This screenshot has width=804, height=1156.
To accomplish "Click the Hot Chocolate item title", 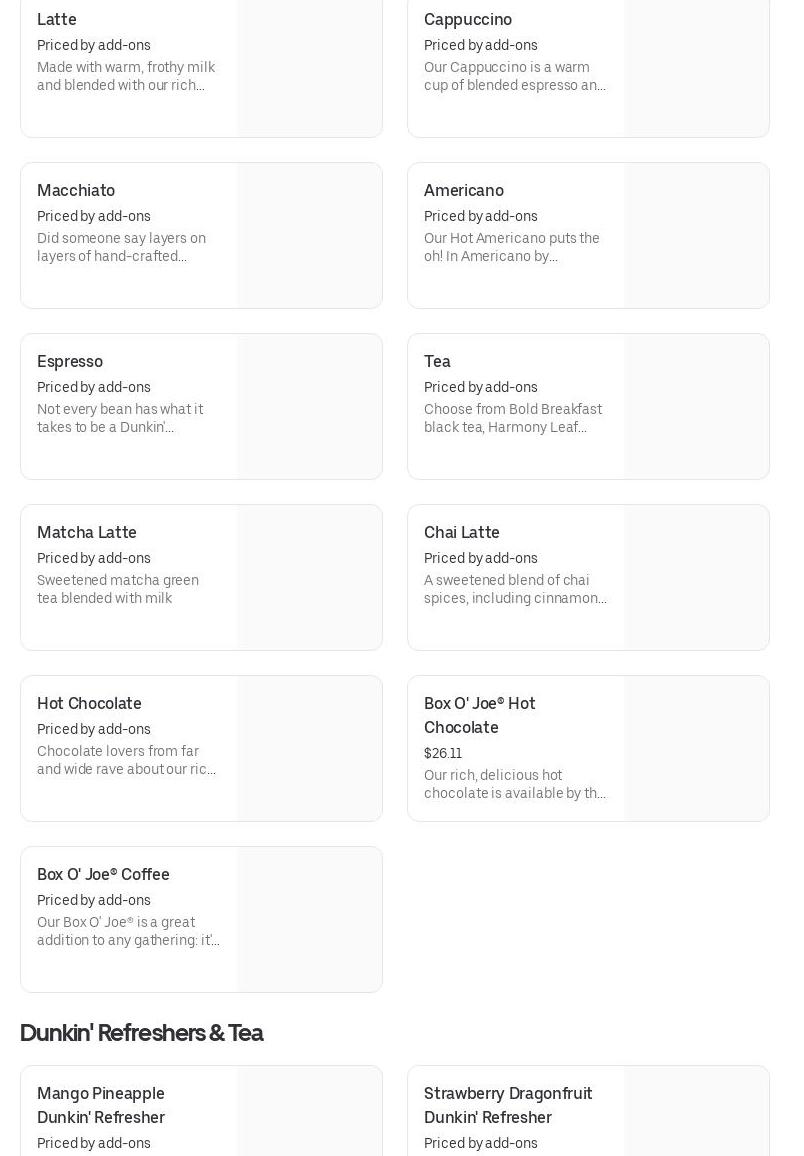I will (x=89, y=704).
